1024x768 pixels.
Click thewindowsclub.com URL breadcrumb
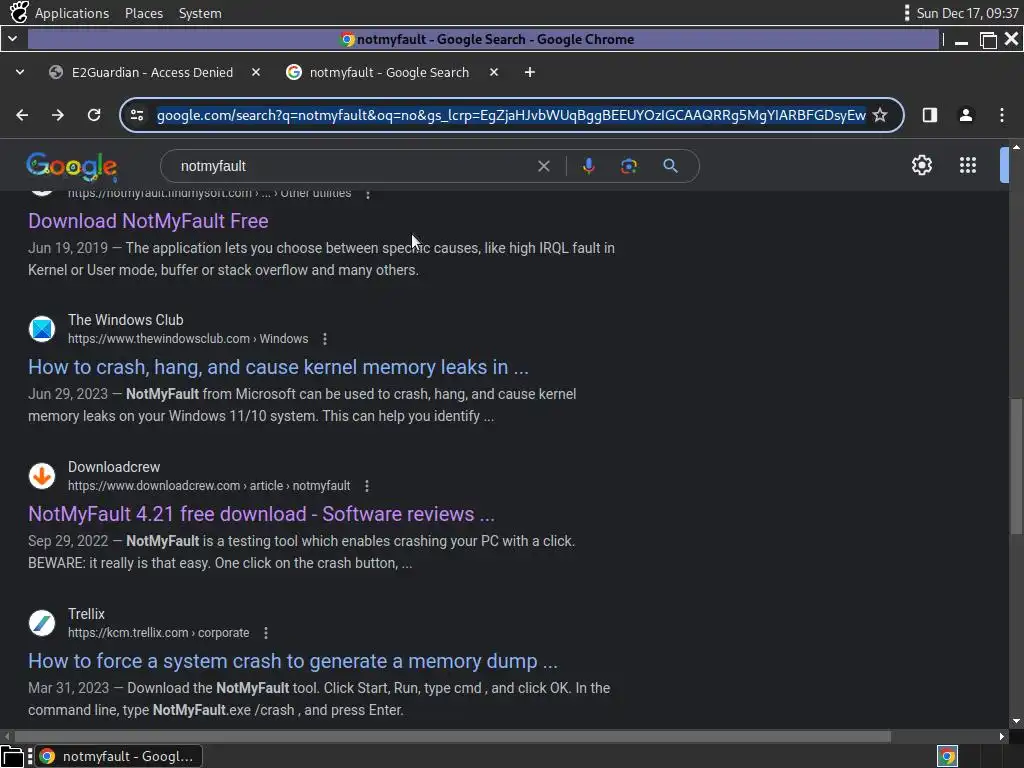point(188,339)
